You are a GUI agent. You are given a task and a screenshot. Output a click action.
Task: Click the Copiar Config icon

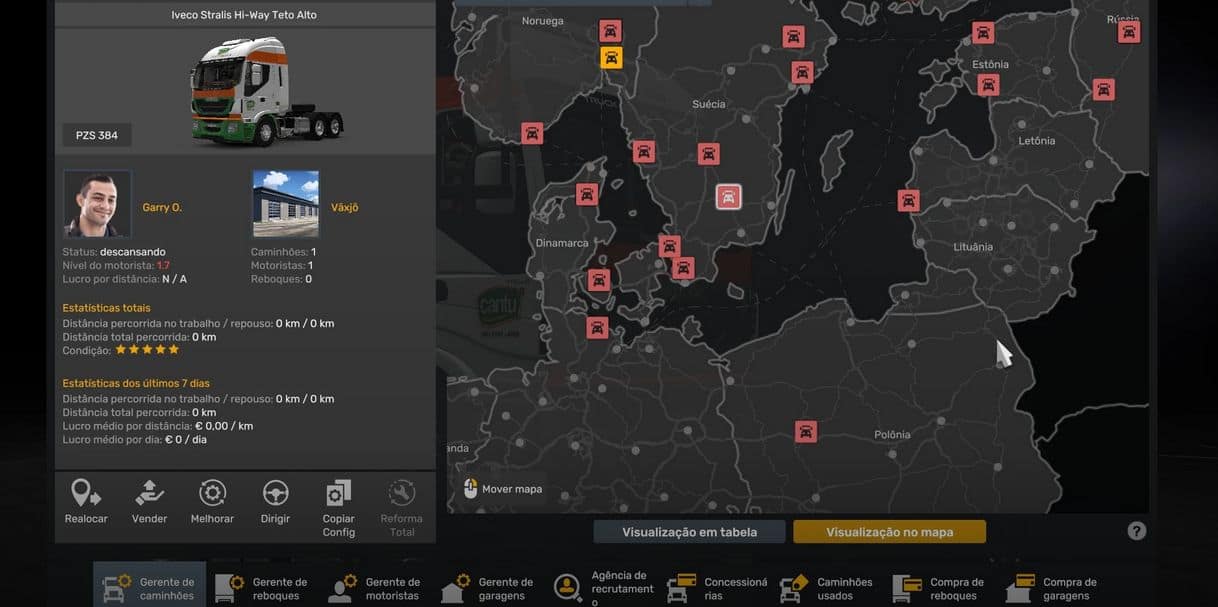(338, 493)
